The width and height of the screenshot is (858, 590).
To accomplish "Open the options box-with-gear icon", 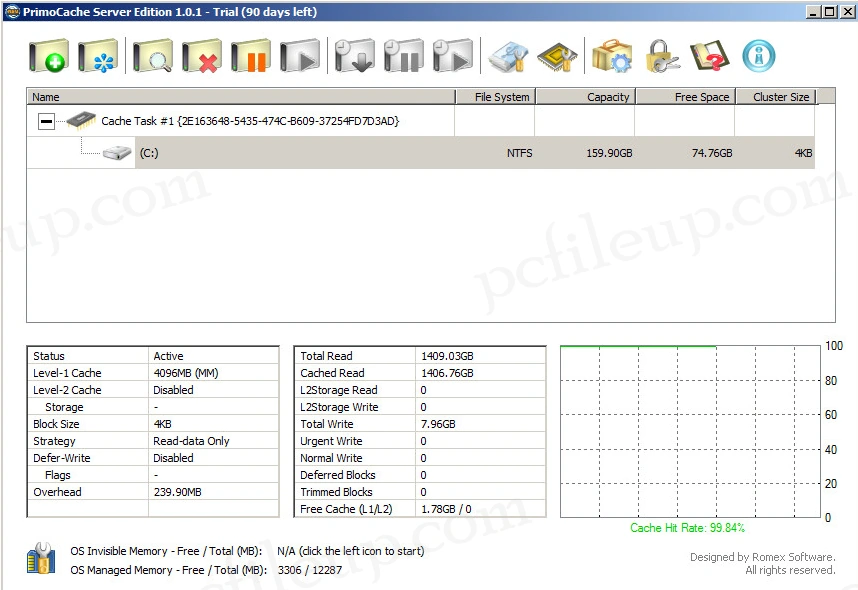I will pos(611,56).
